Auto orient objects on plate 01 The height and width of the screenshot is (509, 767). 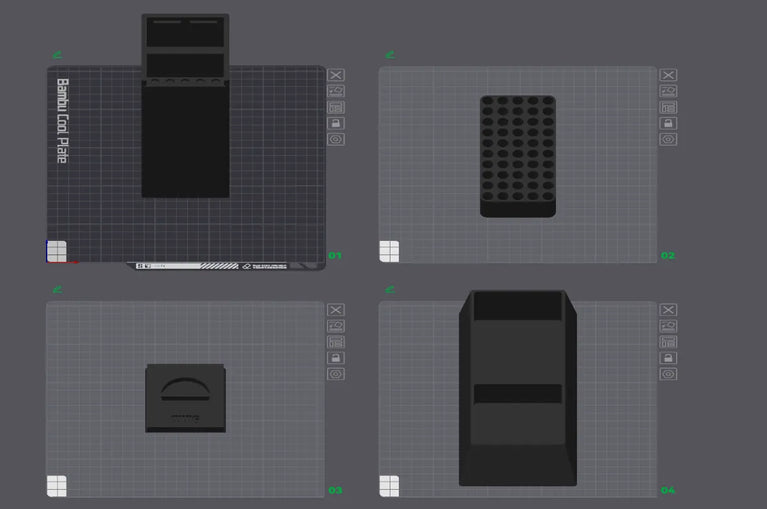click(336, 91)
